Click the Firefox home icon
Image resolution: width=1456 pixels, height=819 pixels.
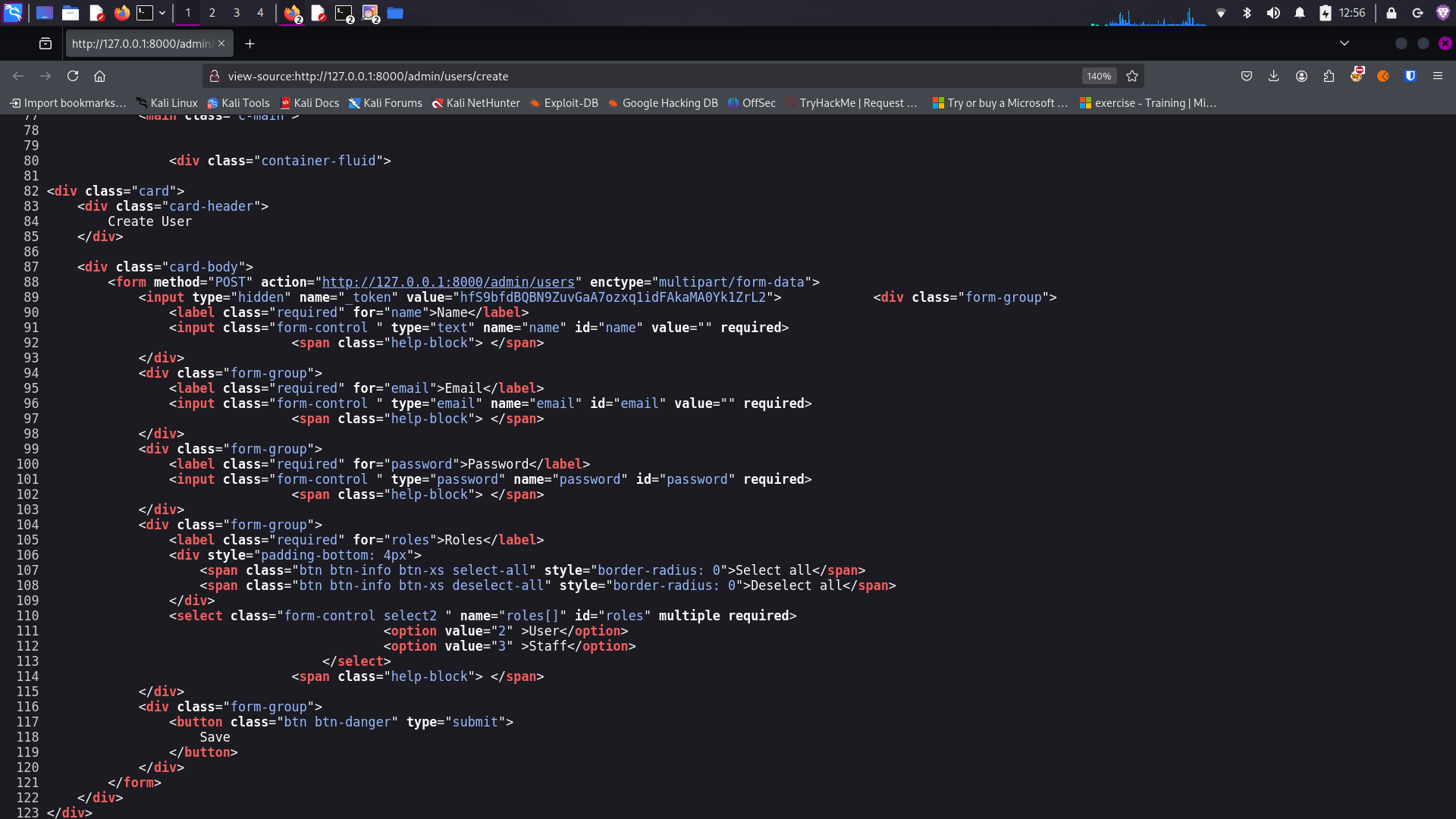tap(99, 76)
